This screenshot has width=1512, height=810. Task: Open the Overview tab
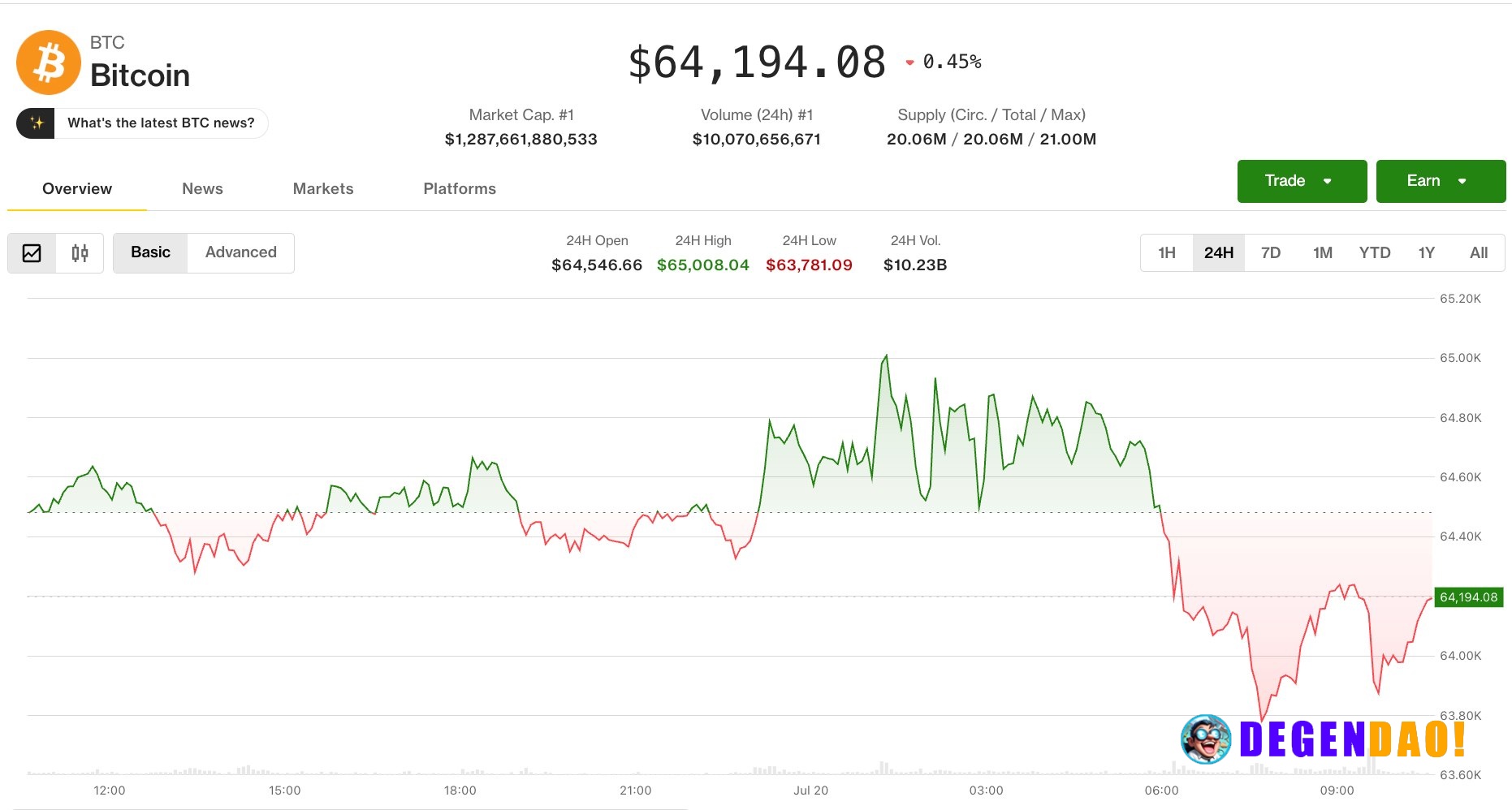77,189
